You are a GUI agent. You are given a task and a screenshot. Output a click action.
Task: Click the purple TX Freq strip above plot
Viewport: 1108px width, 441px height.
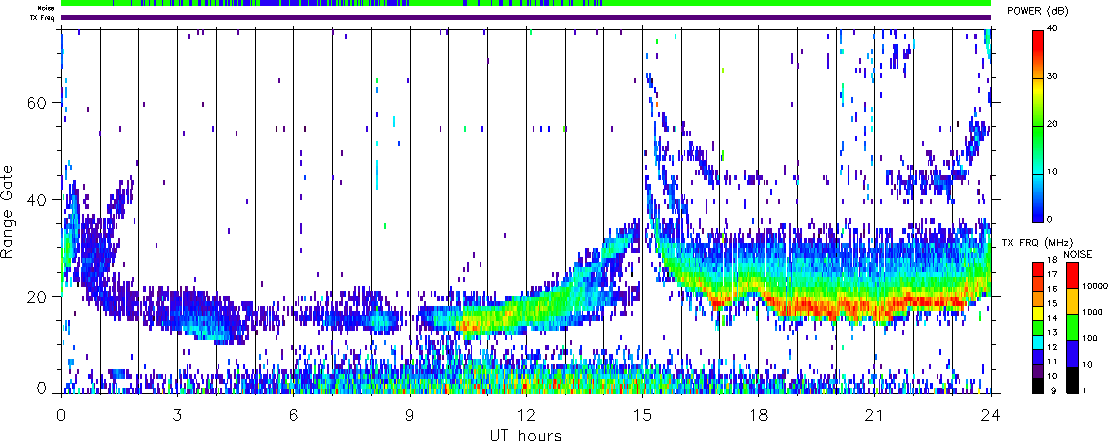coord(526,18)
